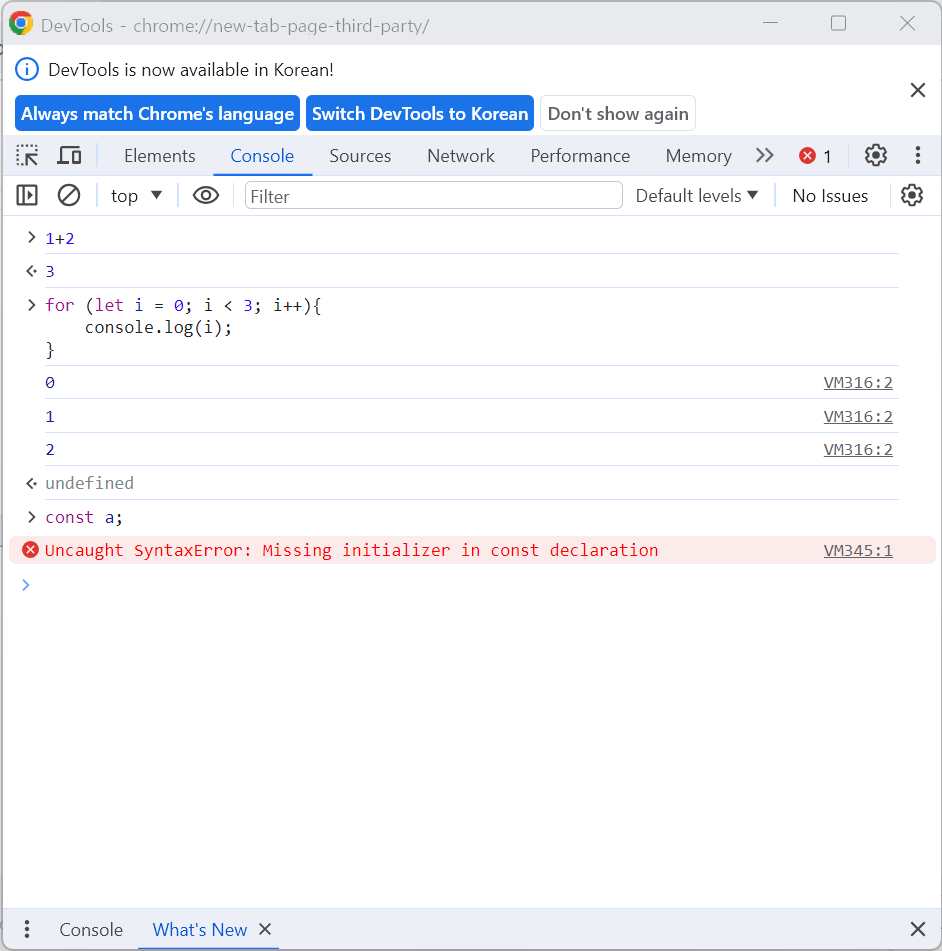Open the three-dot customize DevTools menu
942x951 pixels.
918,155
